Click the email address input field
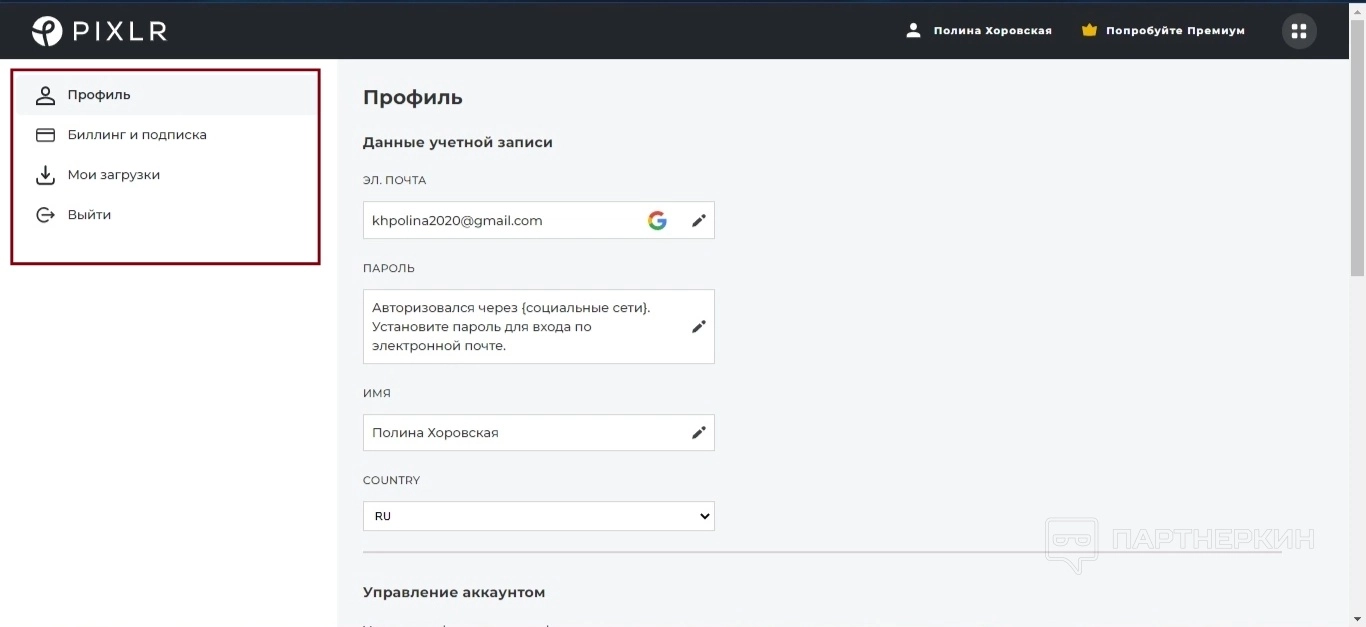Image resolution: width=1366 pixels, height=627 pixels. click(500, 221)
